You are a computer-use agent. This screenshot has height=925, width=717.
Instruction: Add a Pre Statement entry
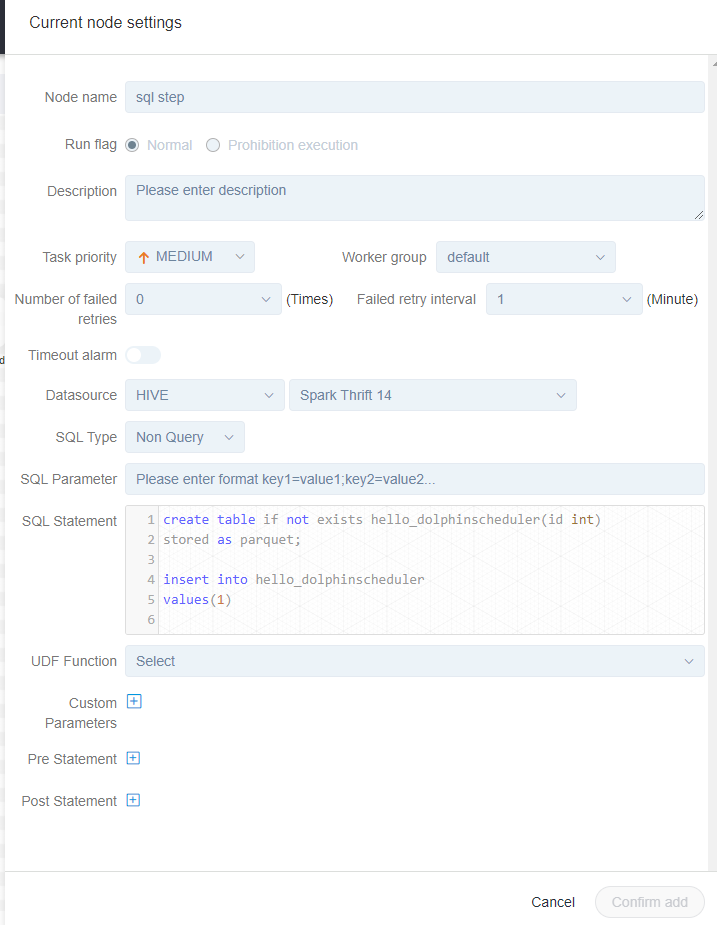click(x=133, y=758)
